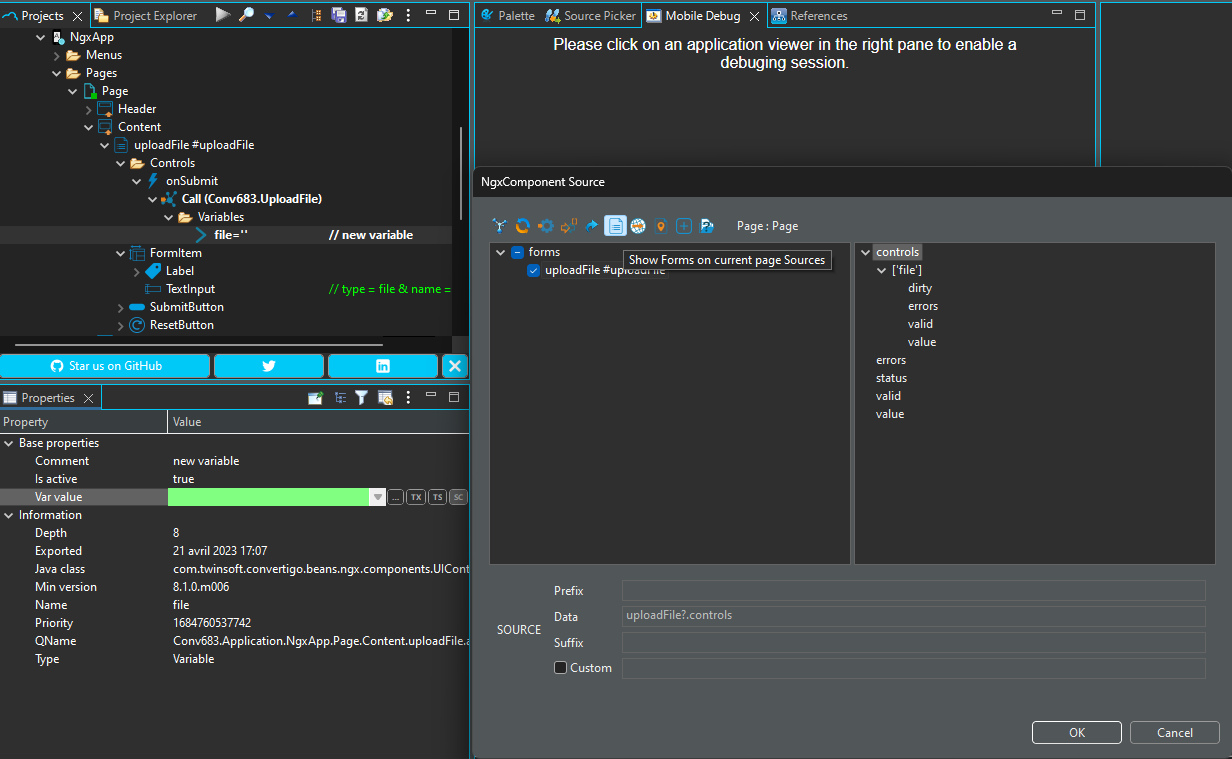Toggle the forms tree checkbox

[x=518, y=252]
